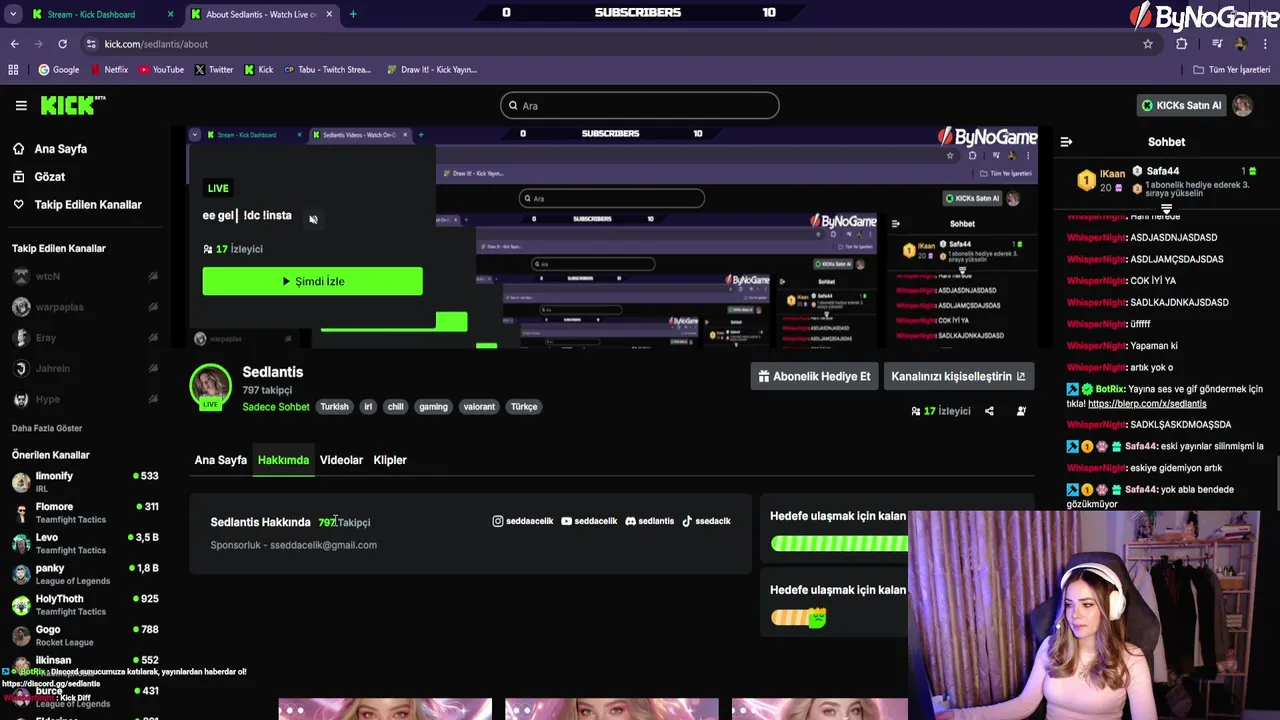This screenshot has height=720, width=1280.
Task: Open the Tüm Yer İşaretleri bookmarks folder
Action: click(x=1232, y=70)
